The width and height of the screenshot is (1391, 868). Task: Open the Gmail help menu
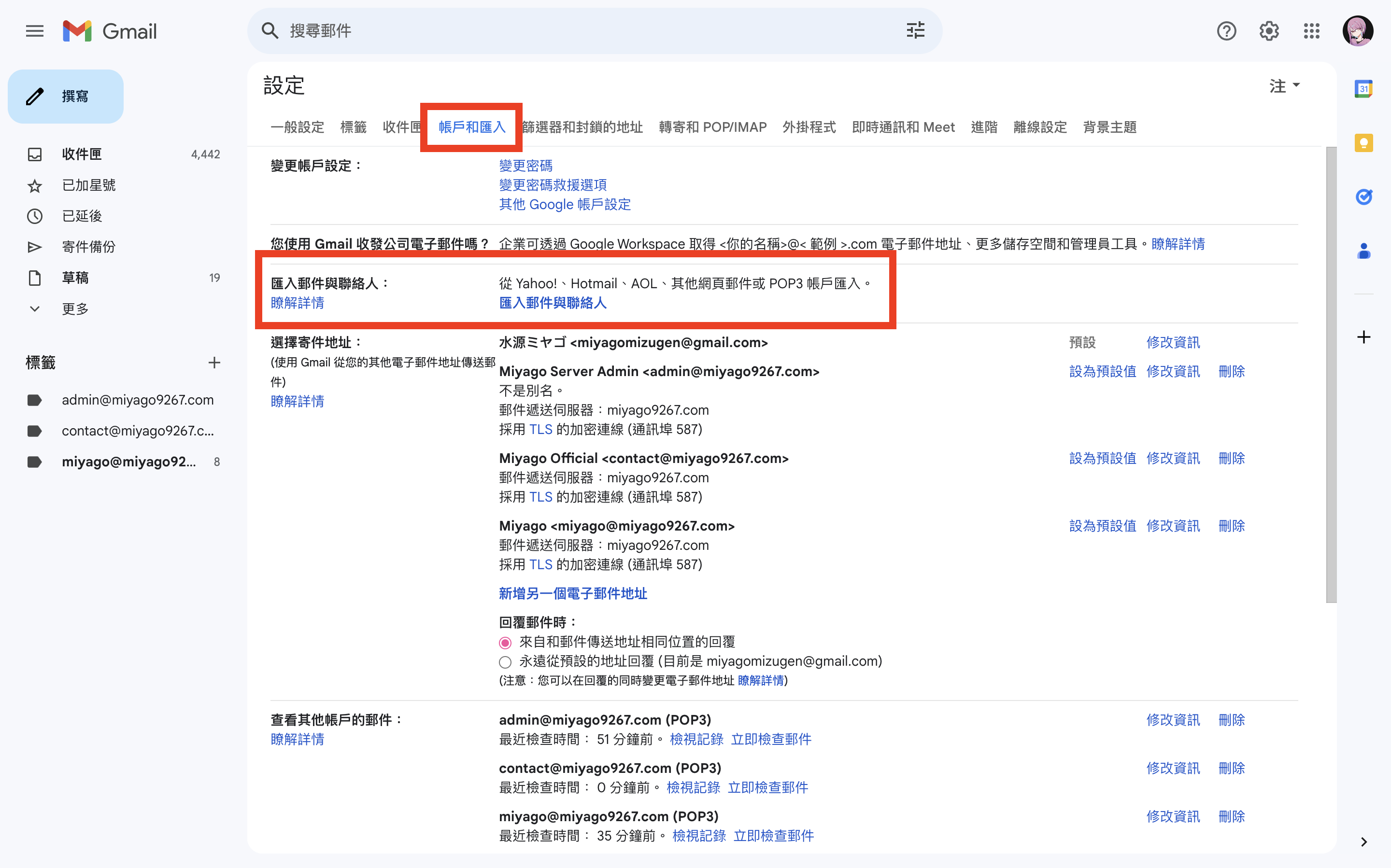click(x=1227, y=31)
